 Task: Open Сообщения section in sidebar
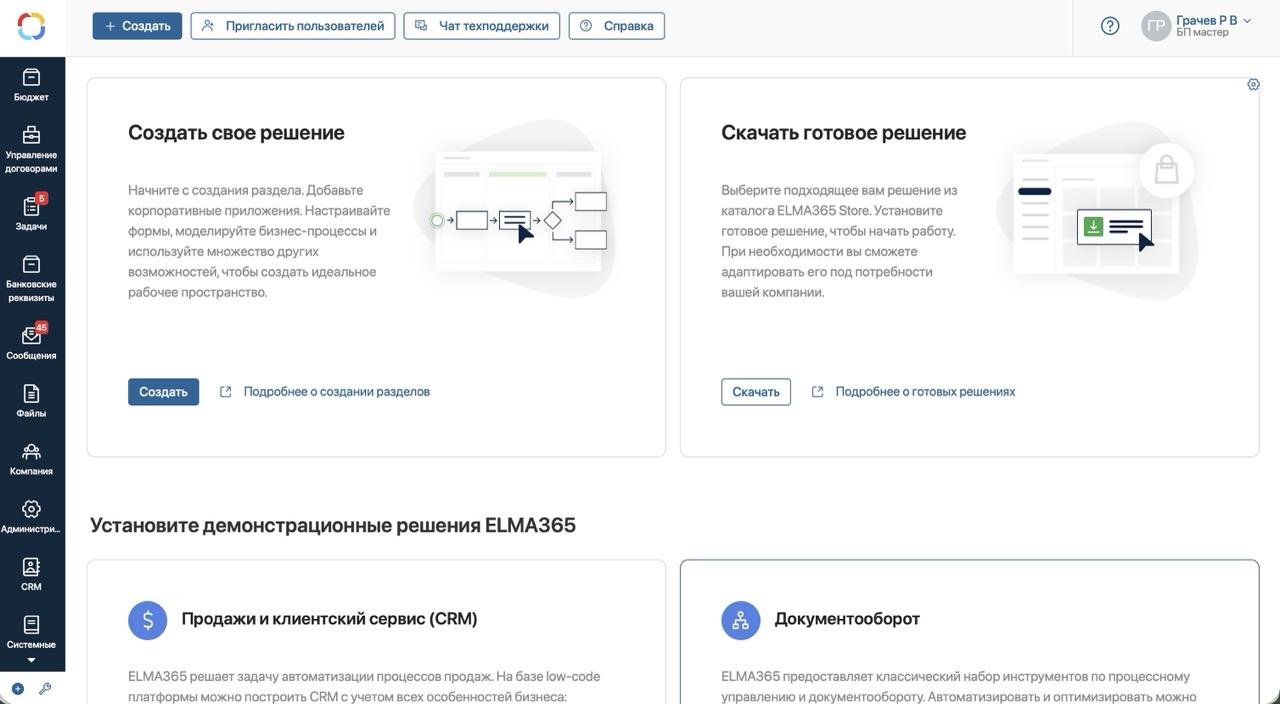31,342
